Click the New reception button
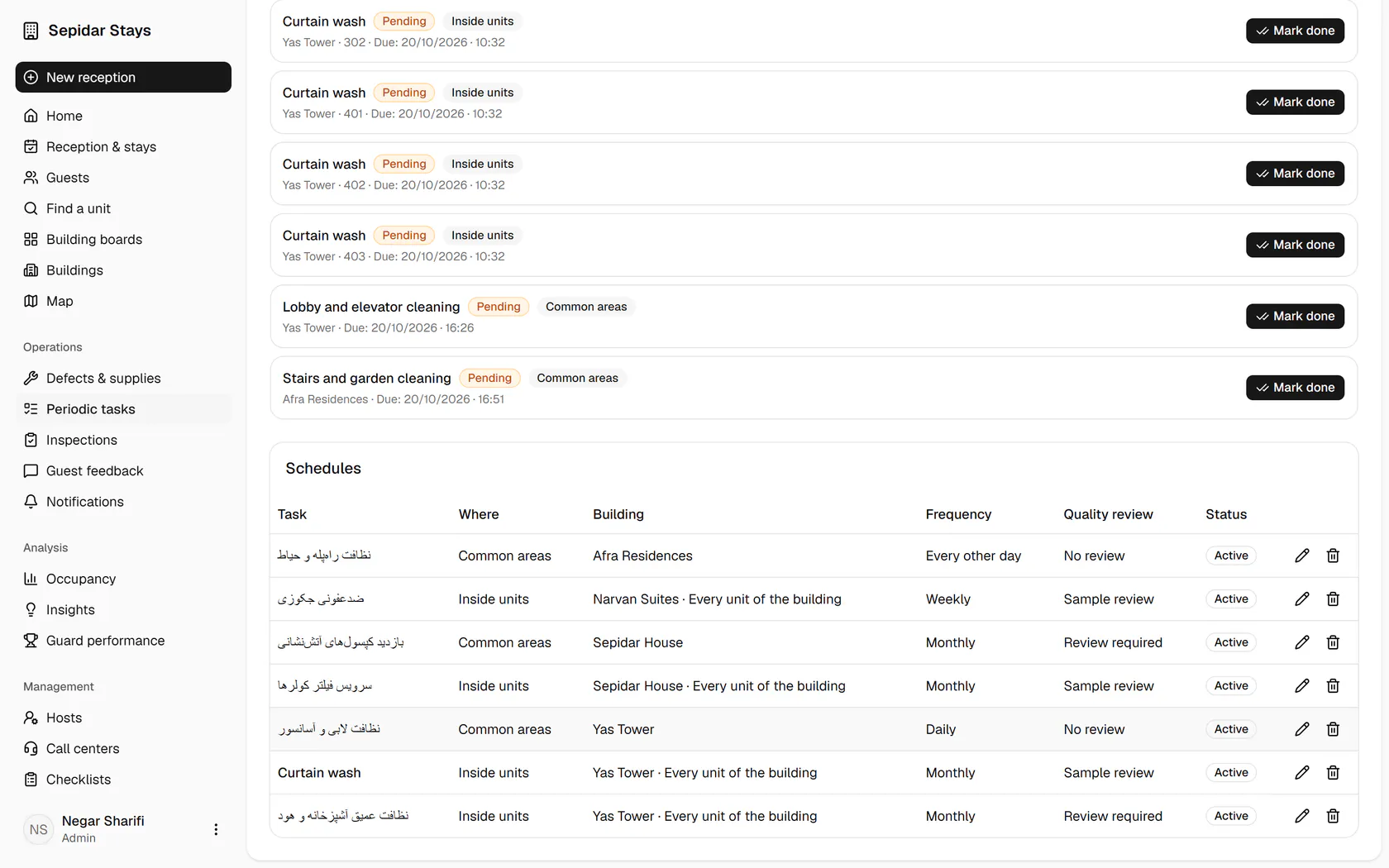 tap(123, 77)
